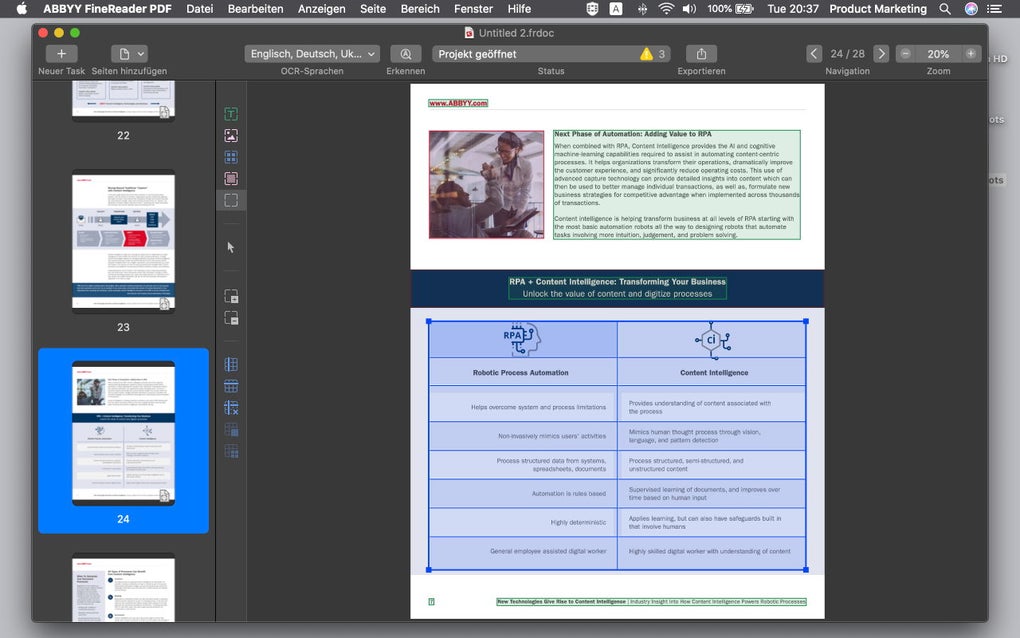Open the Bereich menu
Image resolution: width=1020 pixels, height=638 pixels.
(x=420, y=9)
